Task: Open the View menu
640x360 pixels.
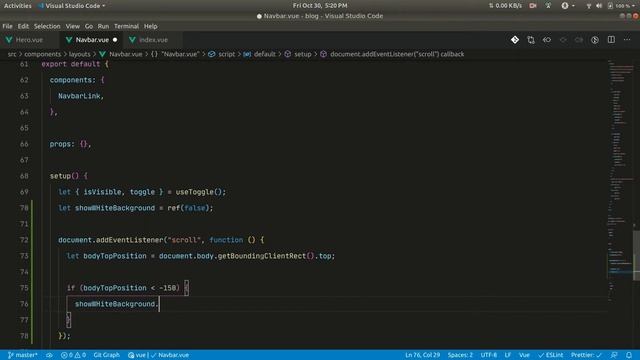Action: pos(73,26)
